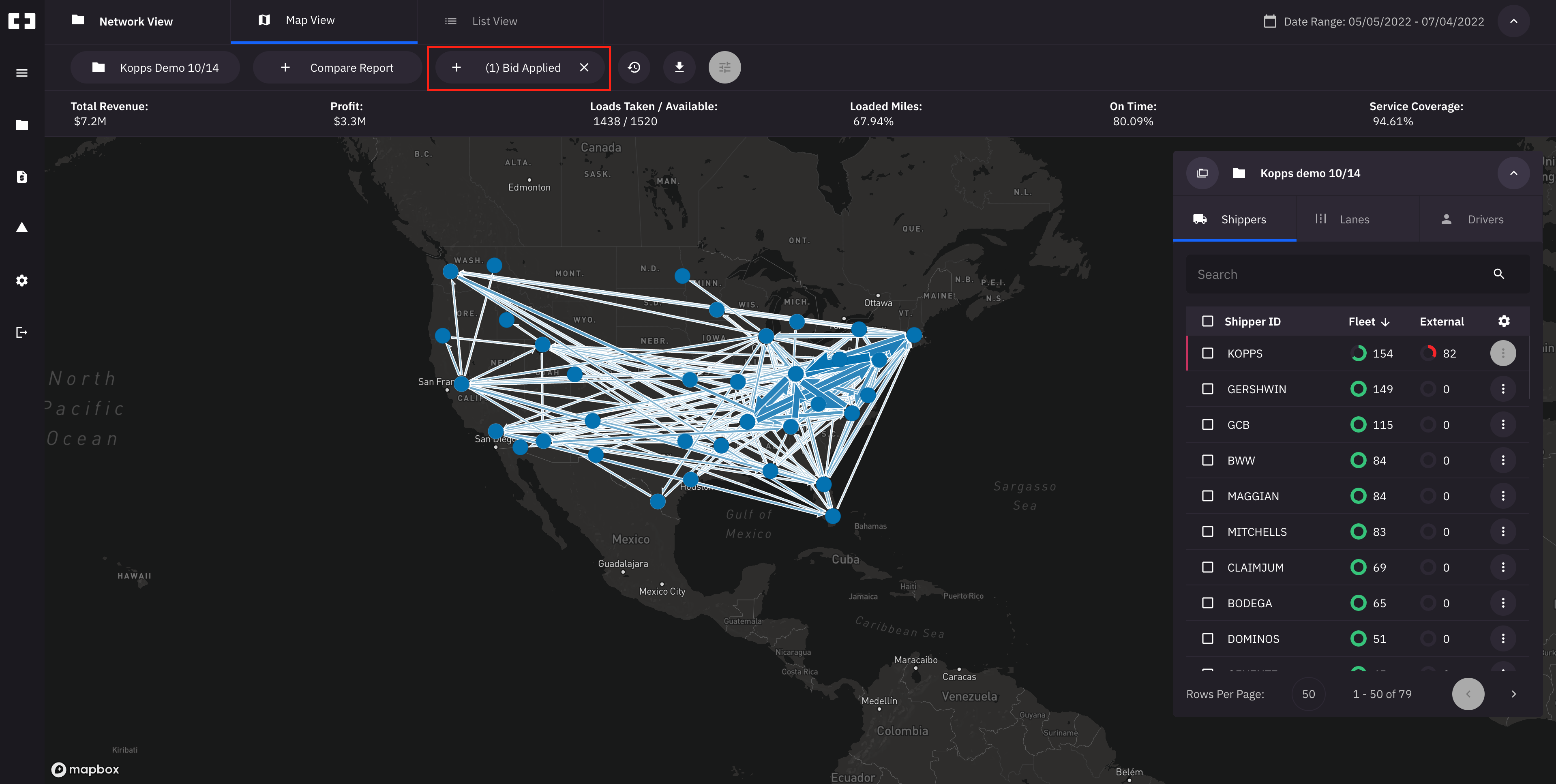Click the download report icon
The width and height of the screenshot is (1556, 784).
(679, 67)
